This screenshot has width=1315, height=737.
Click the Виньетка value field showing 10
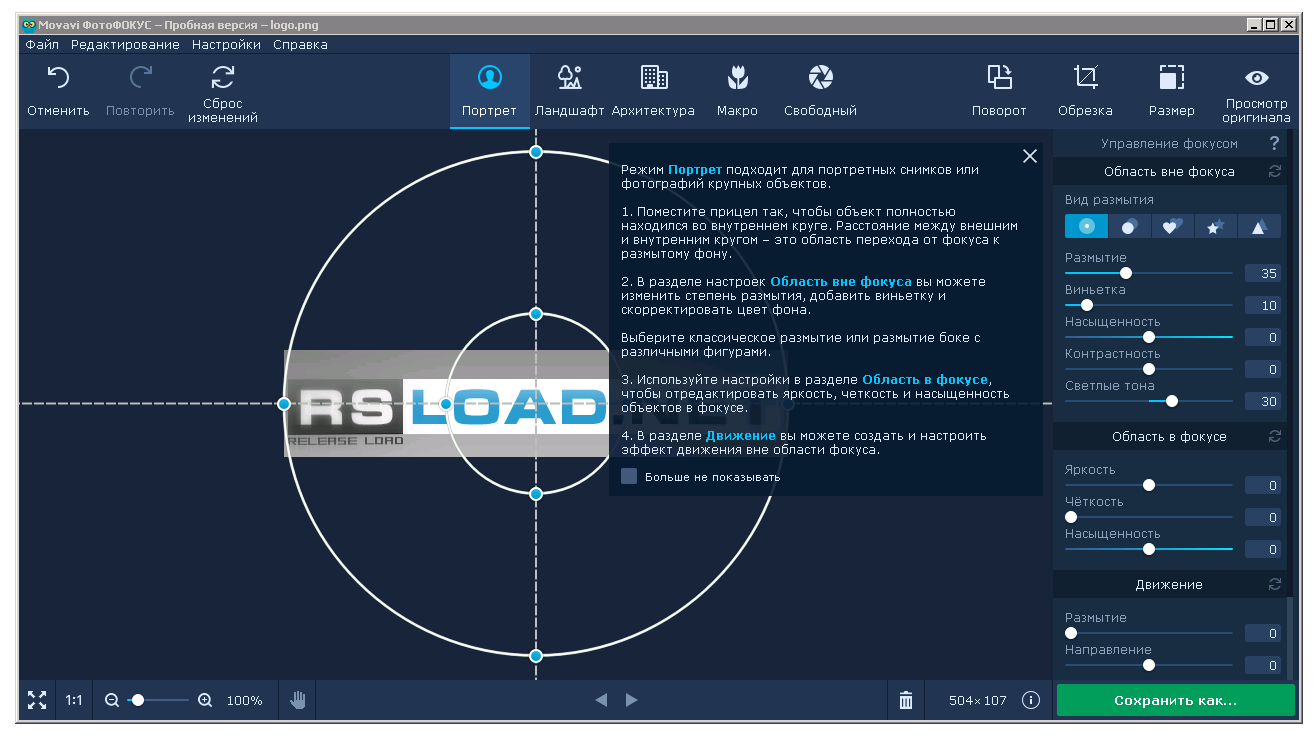1263,306
